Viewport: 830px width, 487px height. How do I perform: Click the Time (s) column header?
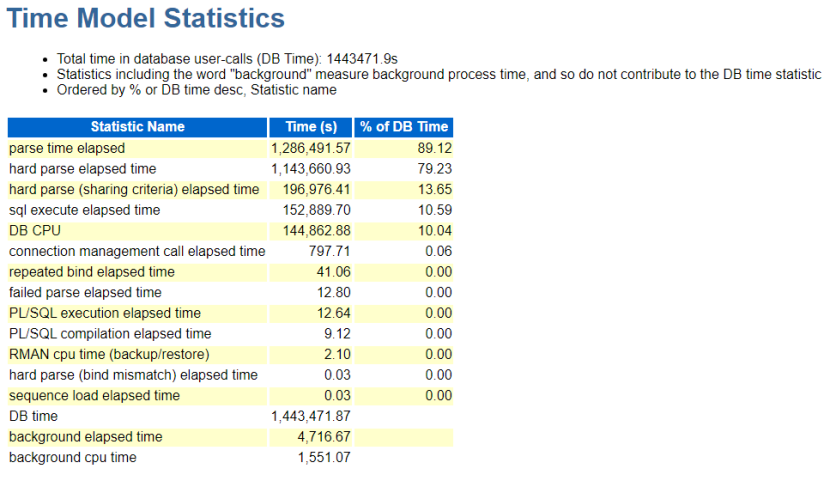(311, 127)
